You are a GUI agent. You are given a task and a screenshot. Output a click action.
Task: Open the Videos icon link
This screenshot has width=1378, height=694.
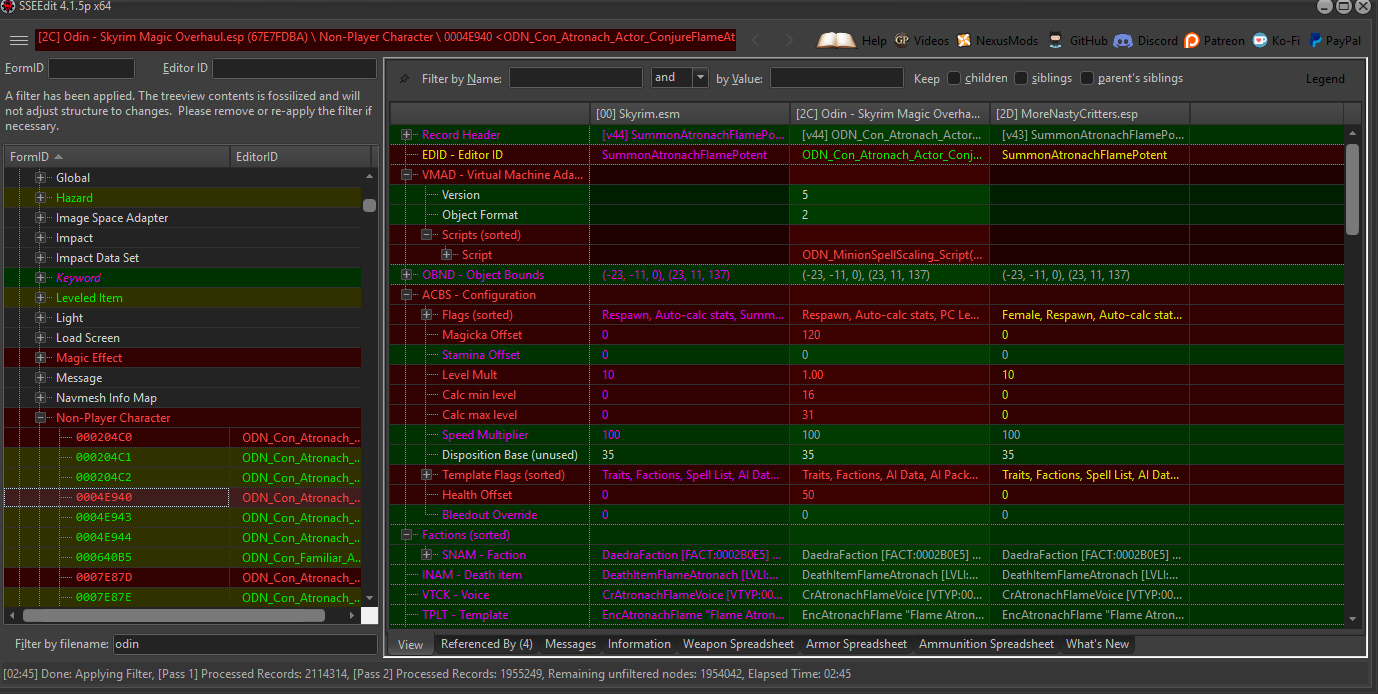(x=902, y=41)
